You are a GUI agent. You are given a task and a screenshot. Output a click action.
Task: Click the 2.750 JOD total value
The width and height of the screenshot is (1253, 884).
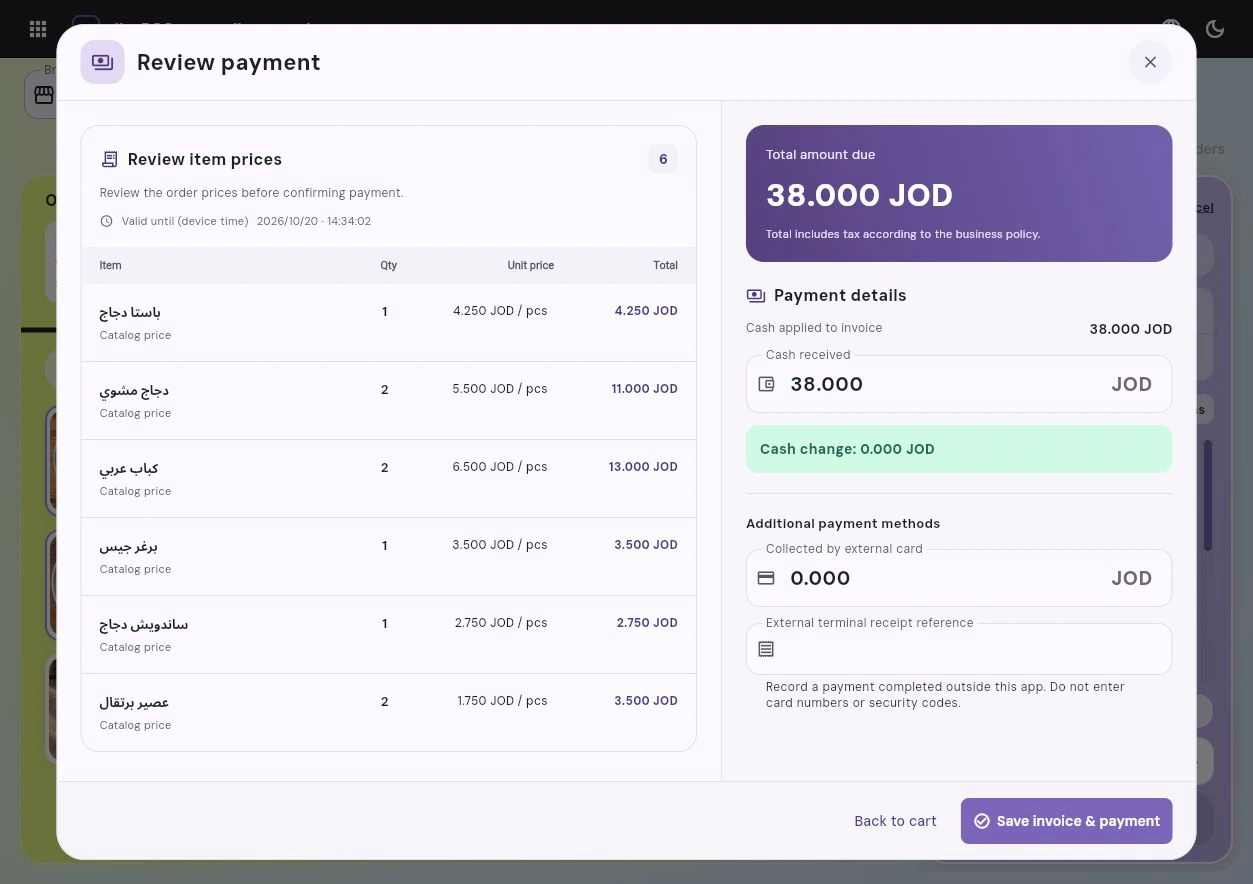click(x=647, y=623)
